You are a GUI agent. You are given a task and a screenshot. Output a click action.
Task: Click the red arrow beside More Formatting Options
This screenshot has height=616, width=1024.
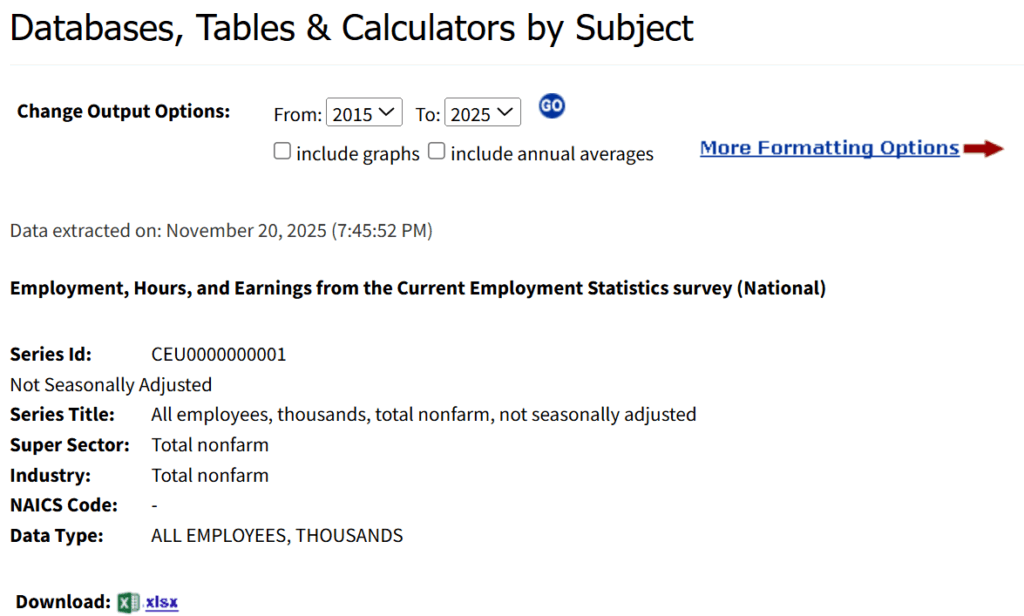(x=984, y=149)
